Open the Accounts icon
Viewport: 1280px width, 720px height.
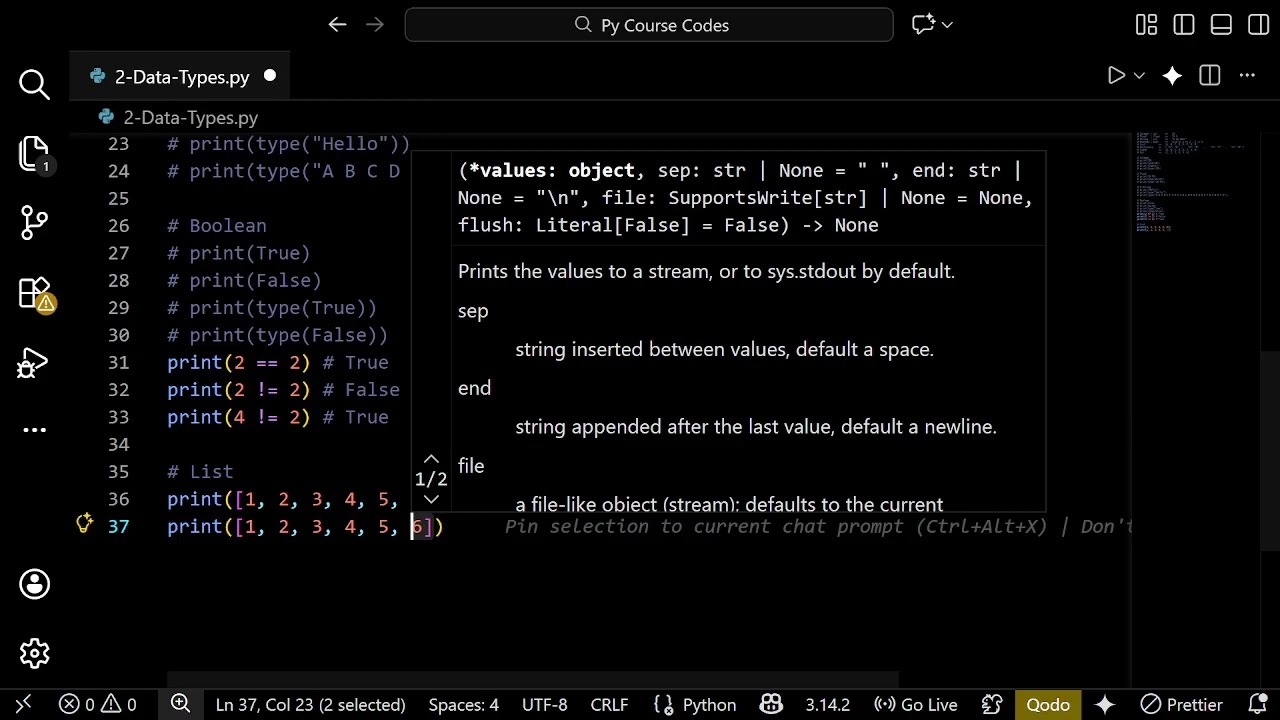pyautogui.click(x=34, y=584)
